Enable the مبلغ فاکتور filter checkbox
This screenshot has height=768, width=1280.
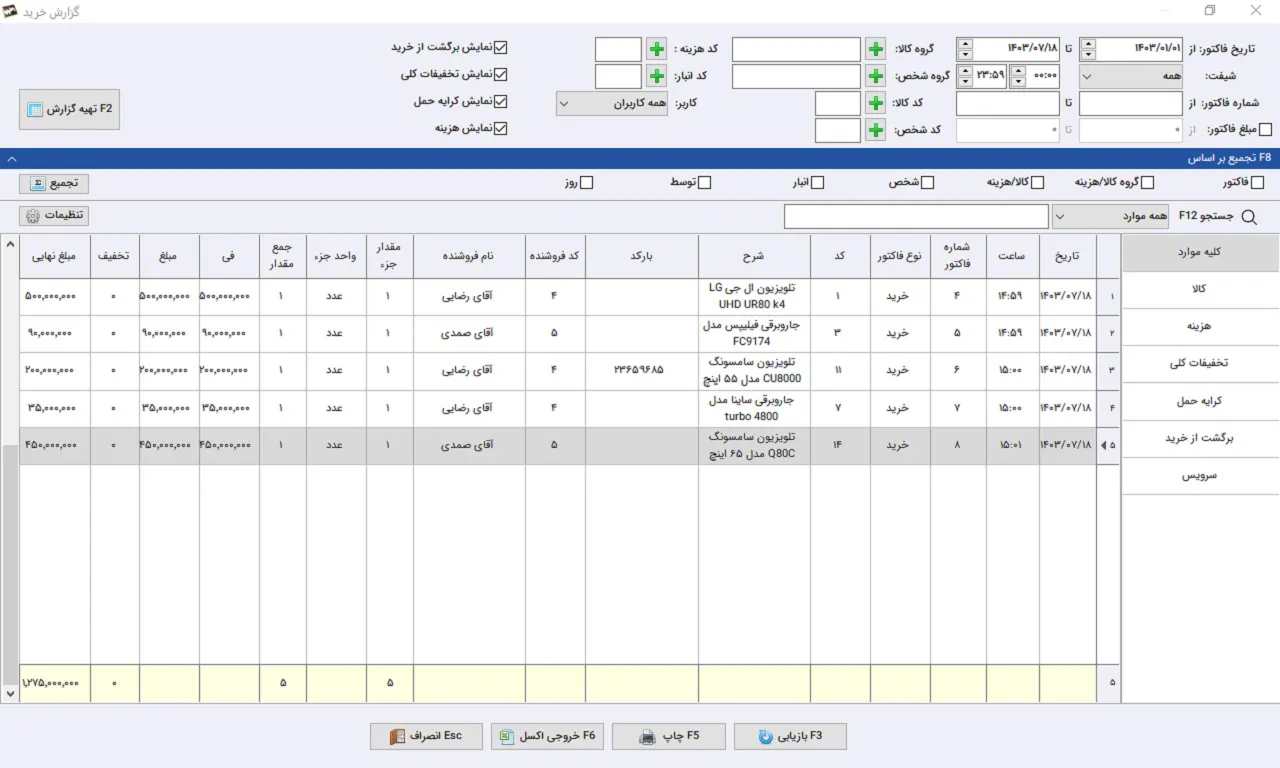tap(1265, 130)
